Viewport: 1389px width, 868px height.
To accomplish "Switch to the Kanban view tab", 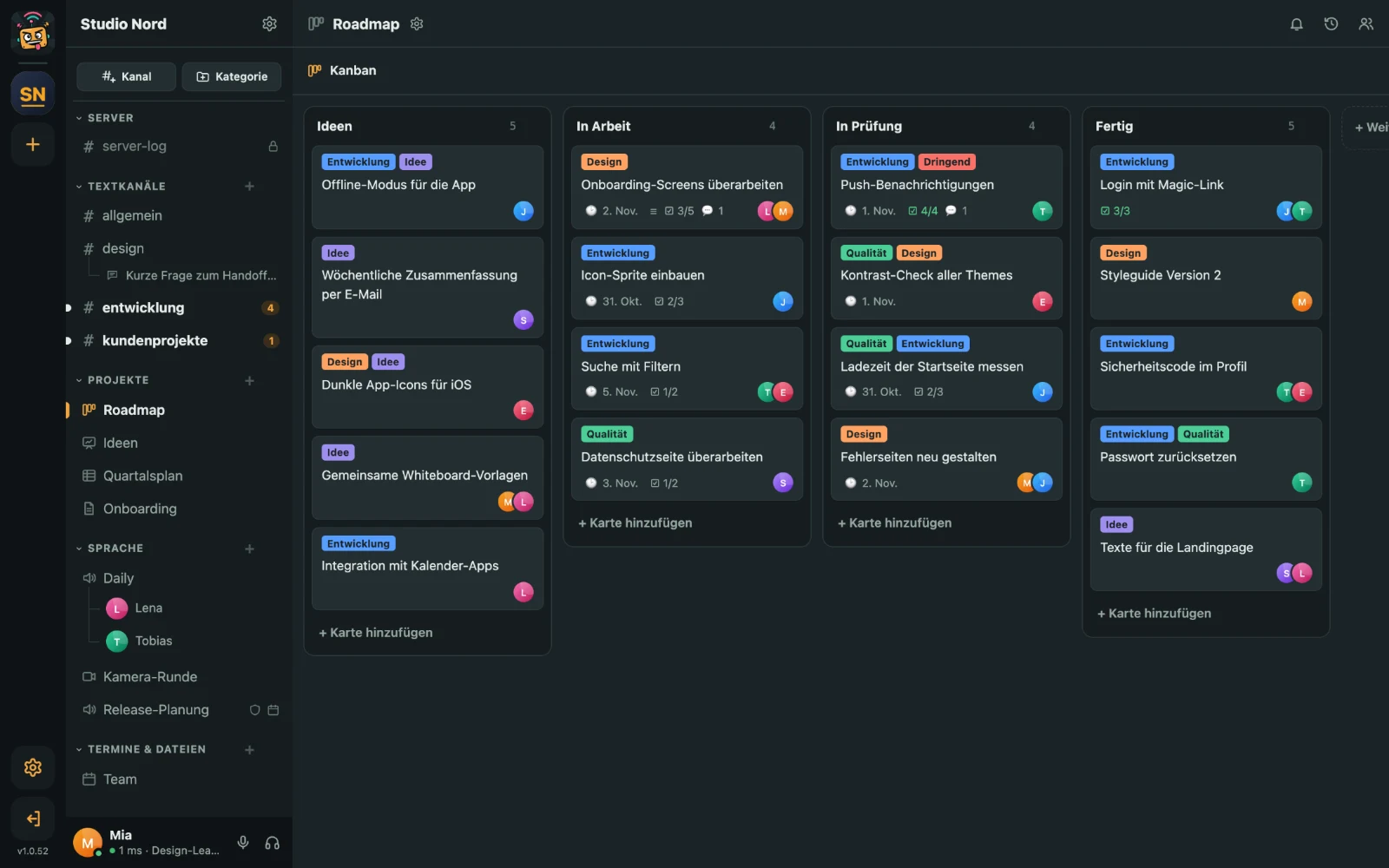I will pos(342,70).
